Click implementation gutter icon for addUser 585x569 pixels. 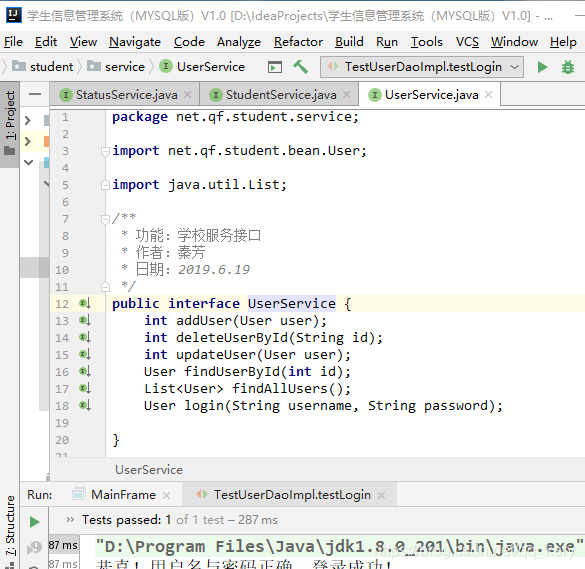click(85, 320)
